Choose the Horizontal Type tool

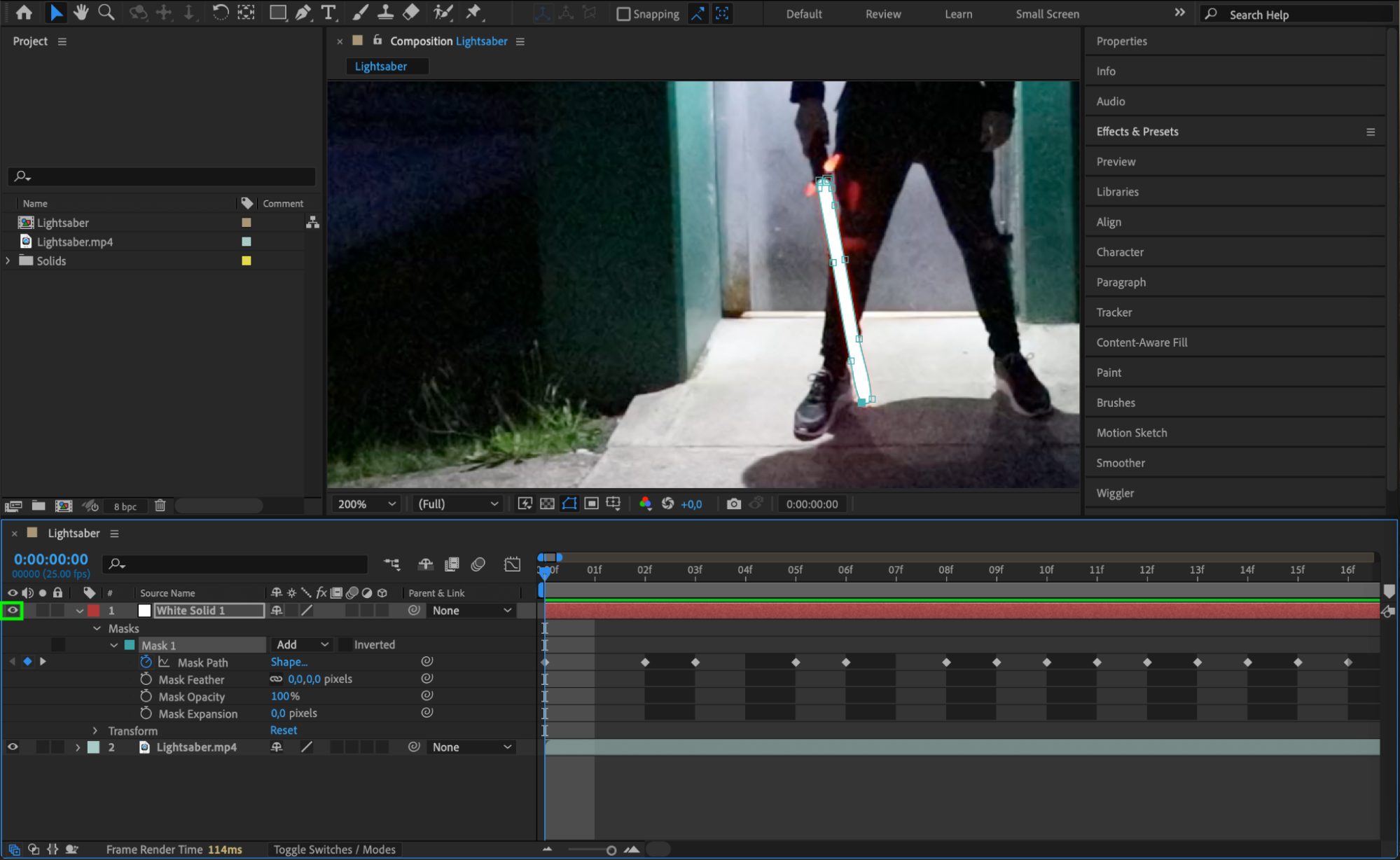(x=328, y=13)
